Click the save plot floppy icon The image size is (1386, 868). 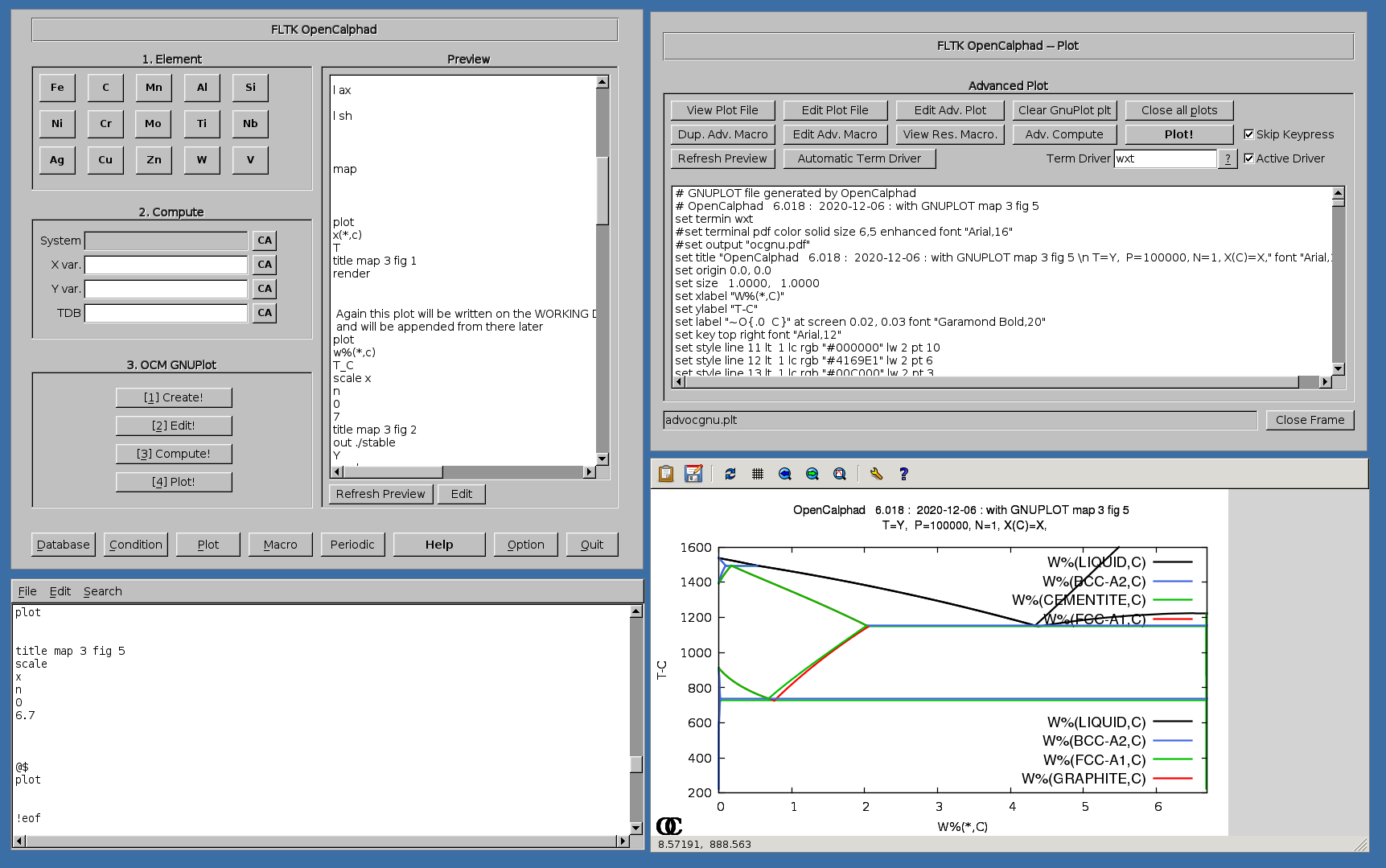coord(693,474)
